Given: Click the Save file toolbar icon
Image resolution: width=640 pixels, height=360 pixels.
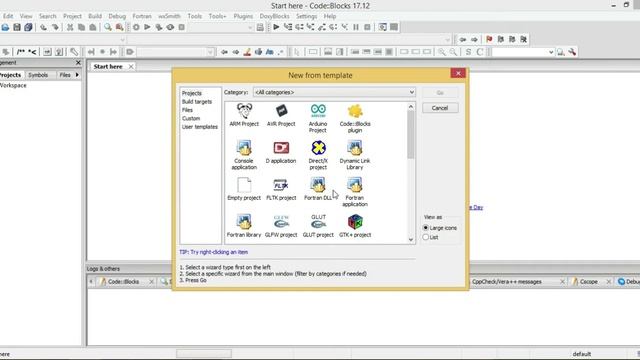Looking at the screenshot, I should (x=17, y=27).
